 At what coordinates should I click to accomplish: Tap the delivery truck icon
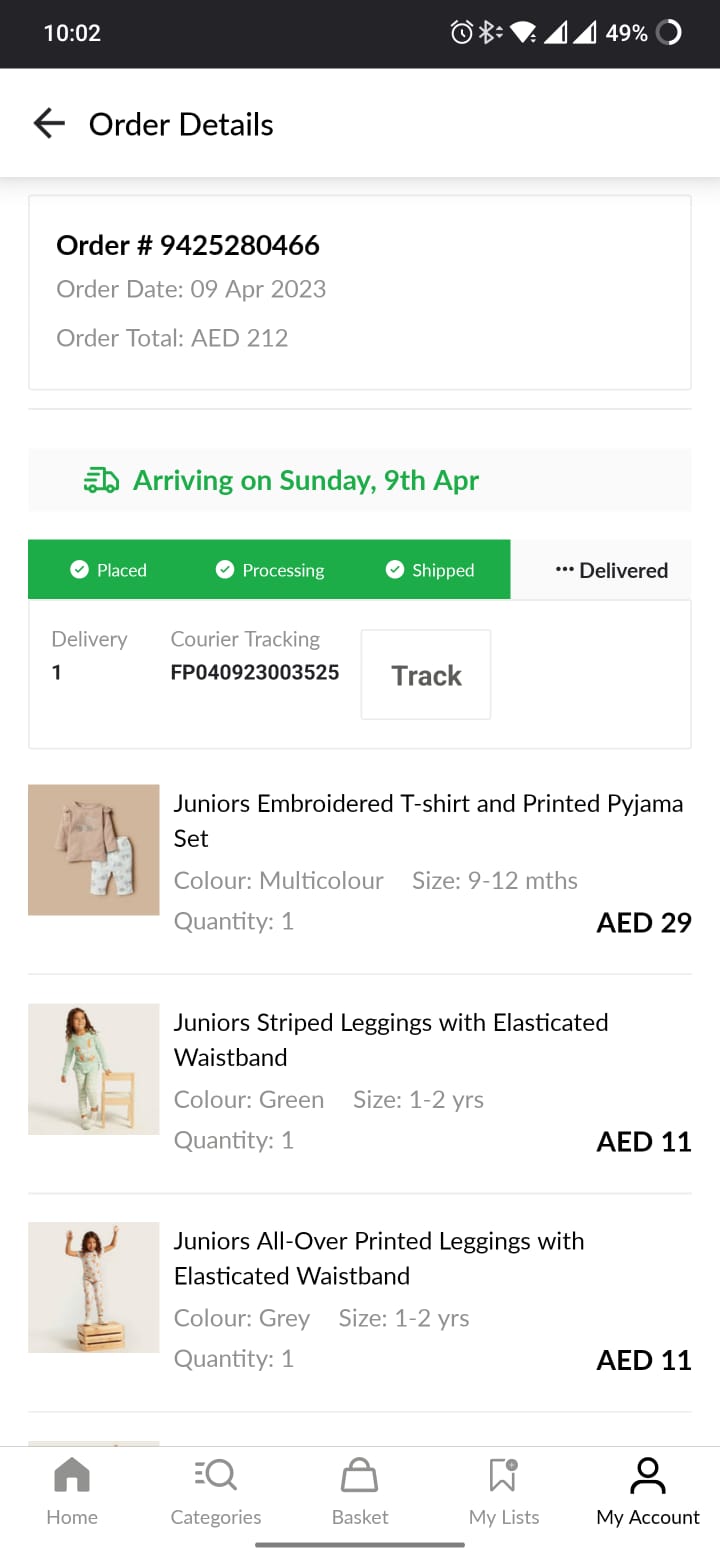[101, 481]
